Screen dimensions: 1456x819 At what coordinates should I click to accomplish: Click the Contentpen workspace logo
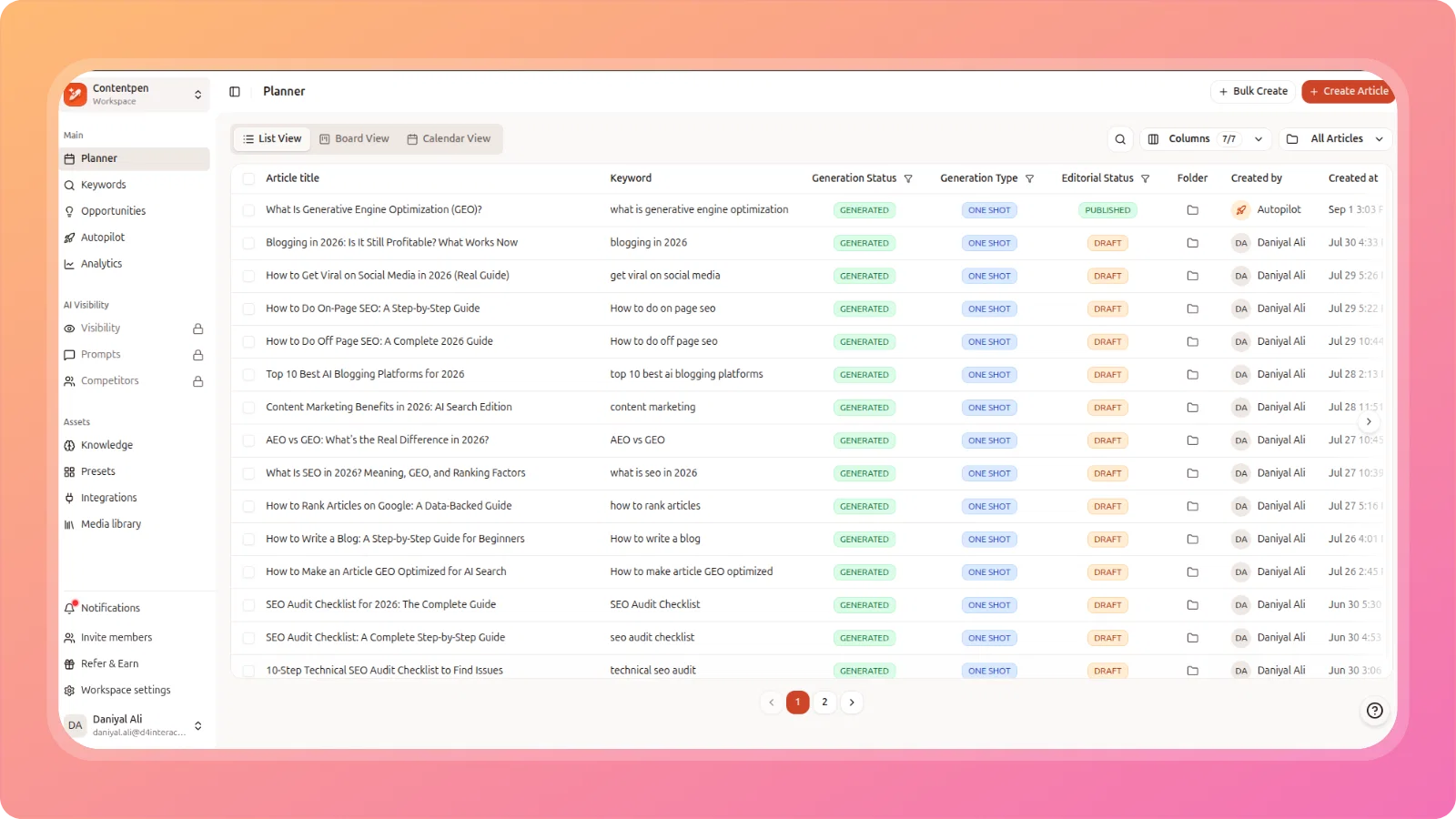pyautogui.click(x=76, y=94)
